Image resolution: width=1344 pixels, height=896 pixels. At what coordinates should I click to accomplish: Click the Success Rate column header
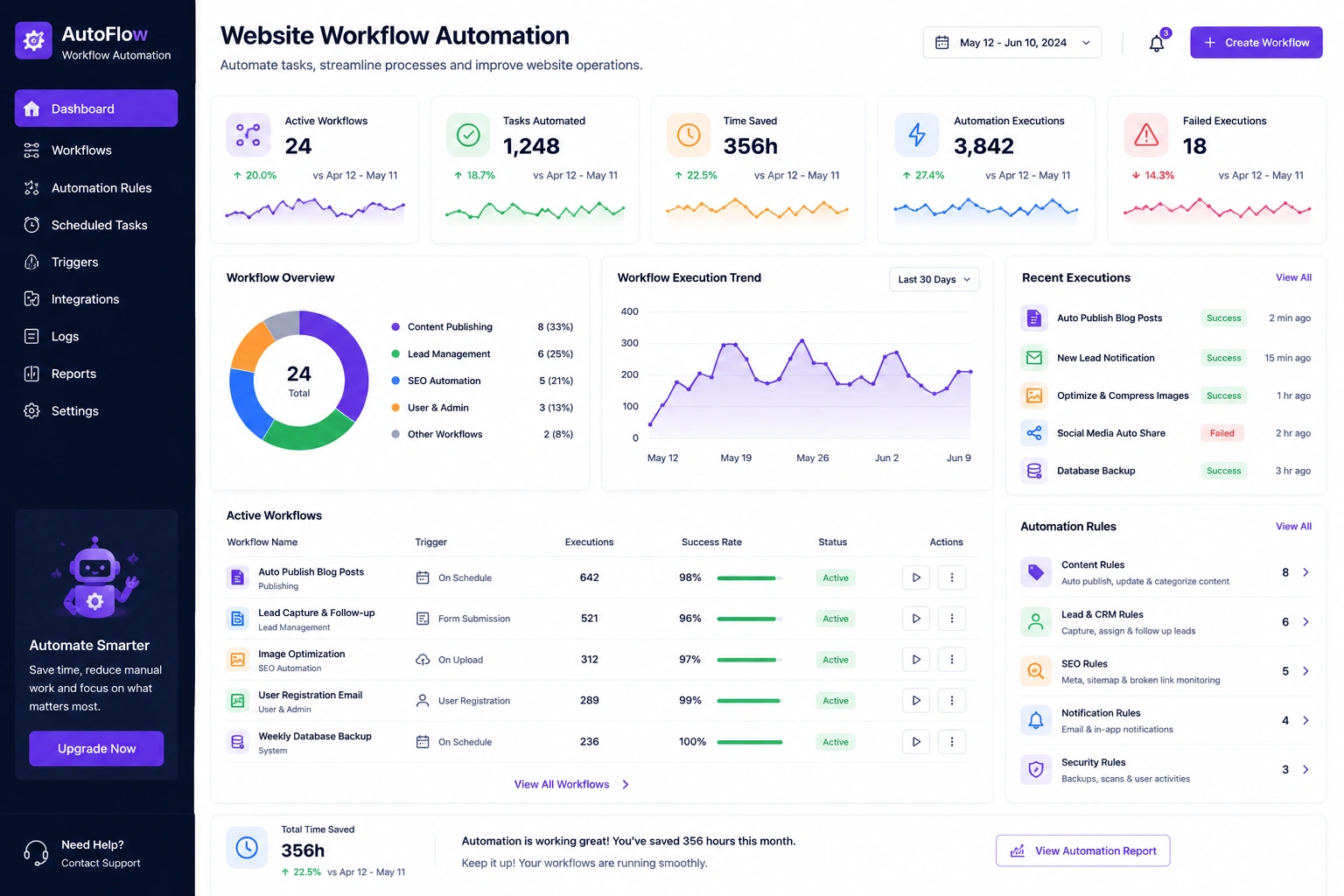coord(711,542)
